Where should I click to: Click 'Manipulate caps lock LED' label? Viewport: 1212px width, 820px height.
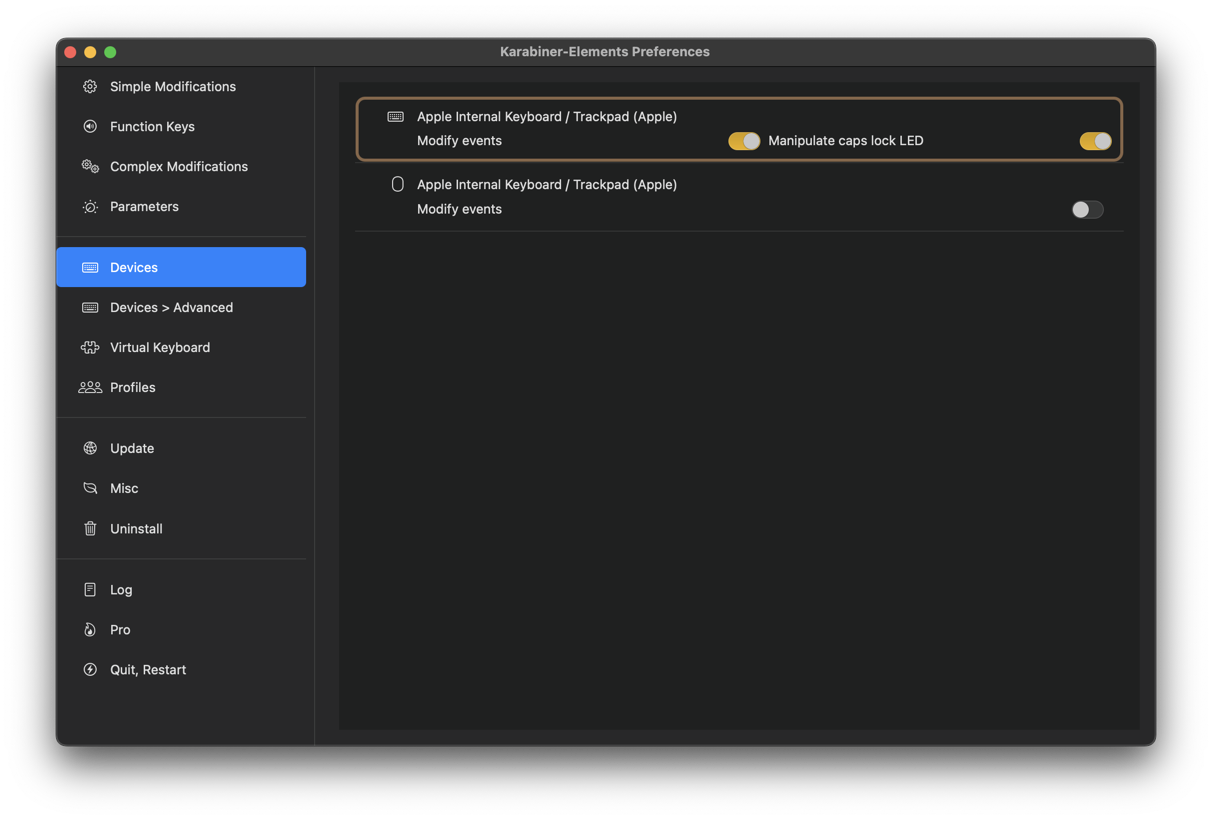[846, 141]
